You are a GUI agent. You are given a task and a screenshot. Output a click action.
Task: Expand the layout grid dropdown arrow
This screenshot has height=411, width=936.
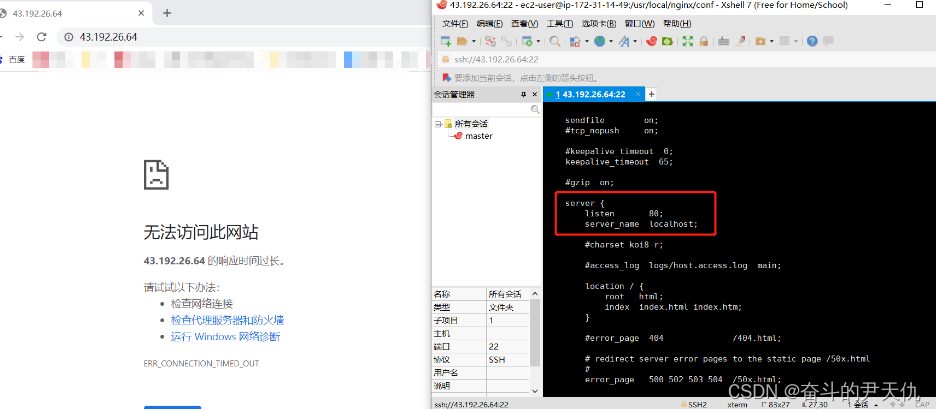796,41
